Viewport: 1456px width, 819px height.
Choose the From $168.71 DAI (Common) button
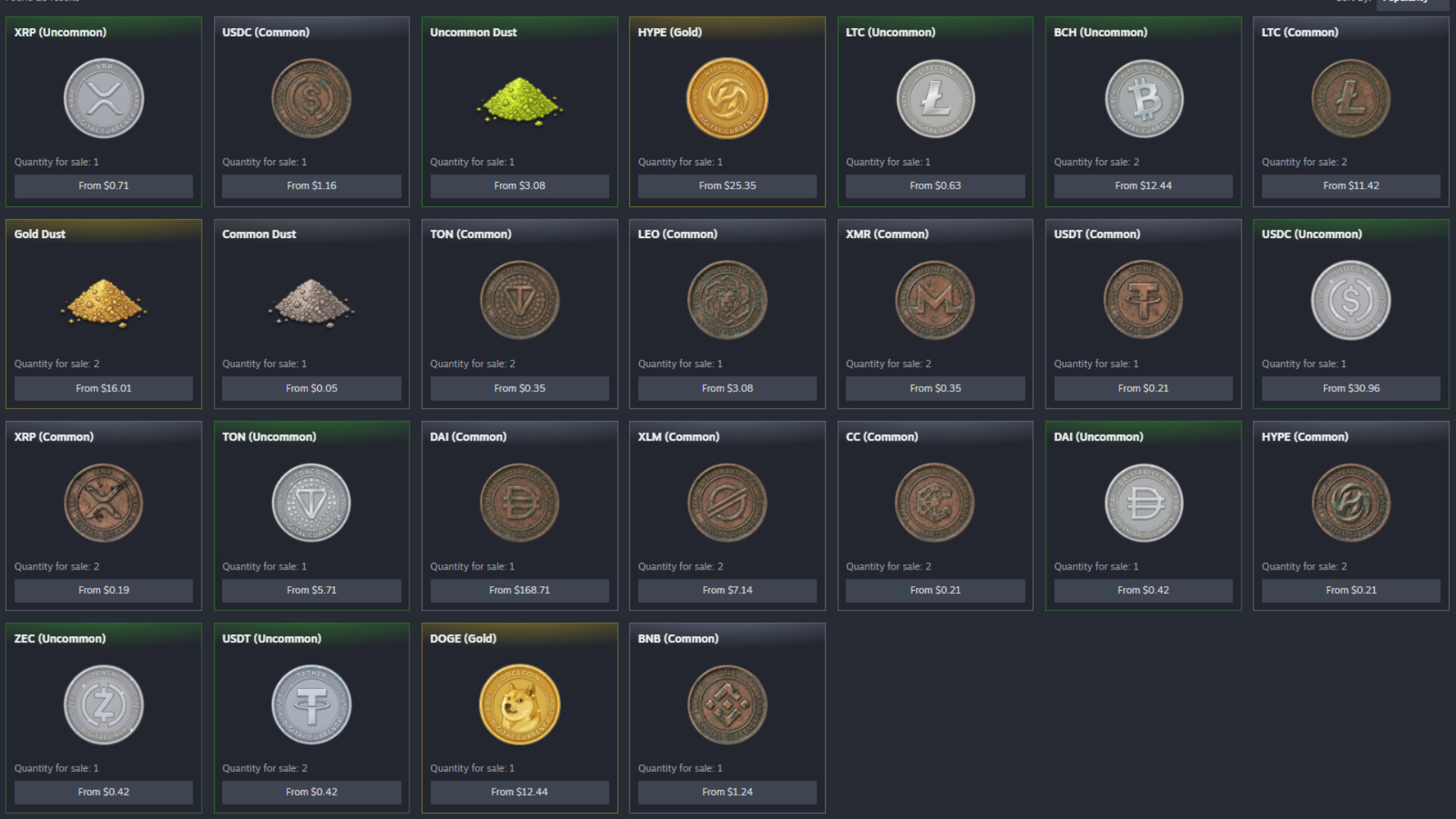519,590
